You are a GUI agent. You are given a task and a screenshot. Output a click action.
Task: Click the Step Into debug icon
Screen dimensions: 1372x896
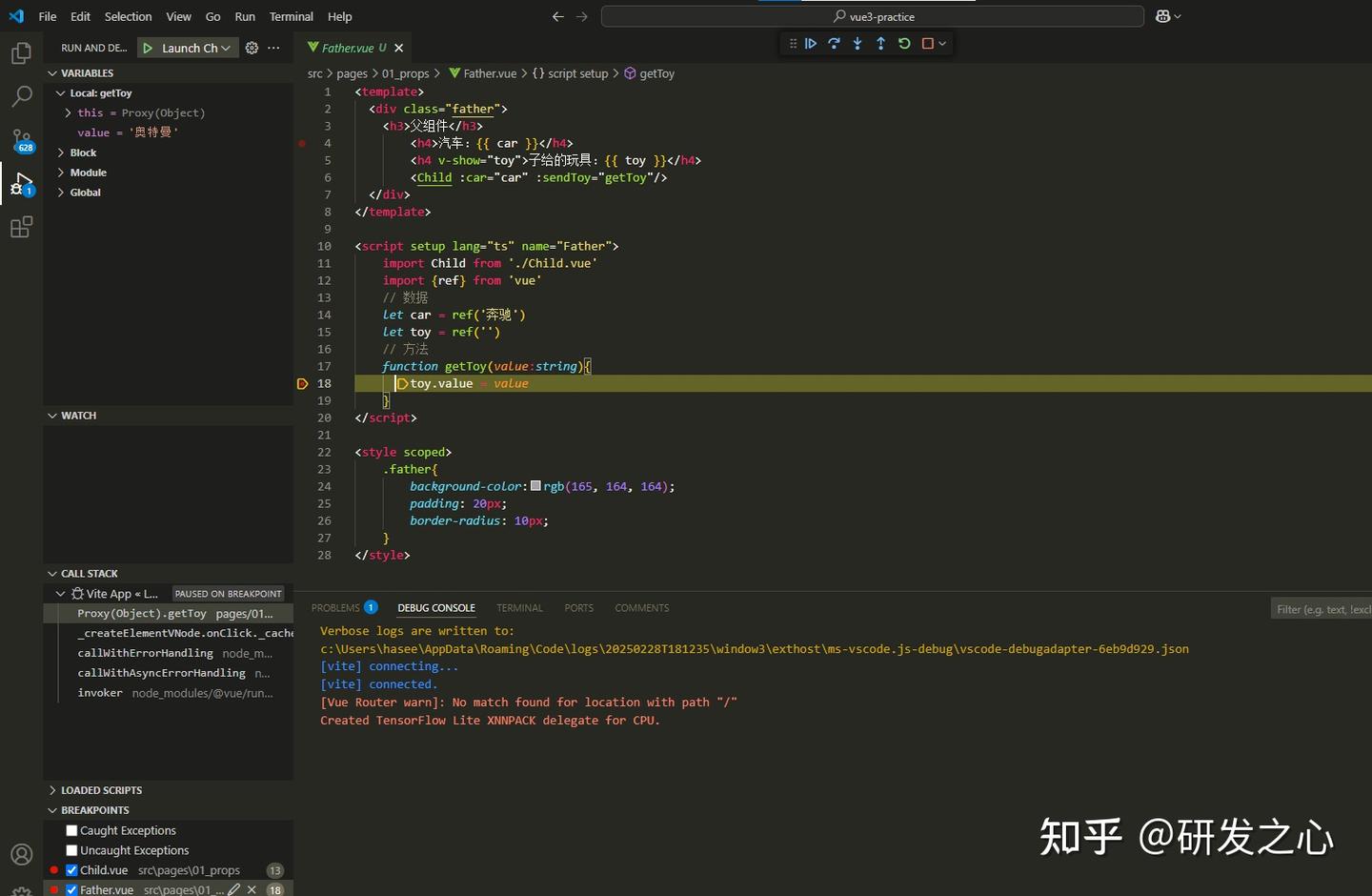(x=857, y=43)
